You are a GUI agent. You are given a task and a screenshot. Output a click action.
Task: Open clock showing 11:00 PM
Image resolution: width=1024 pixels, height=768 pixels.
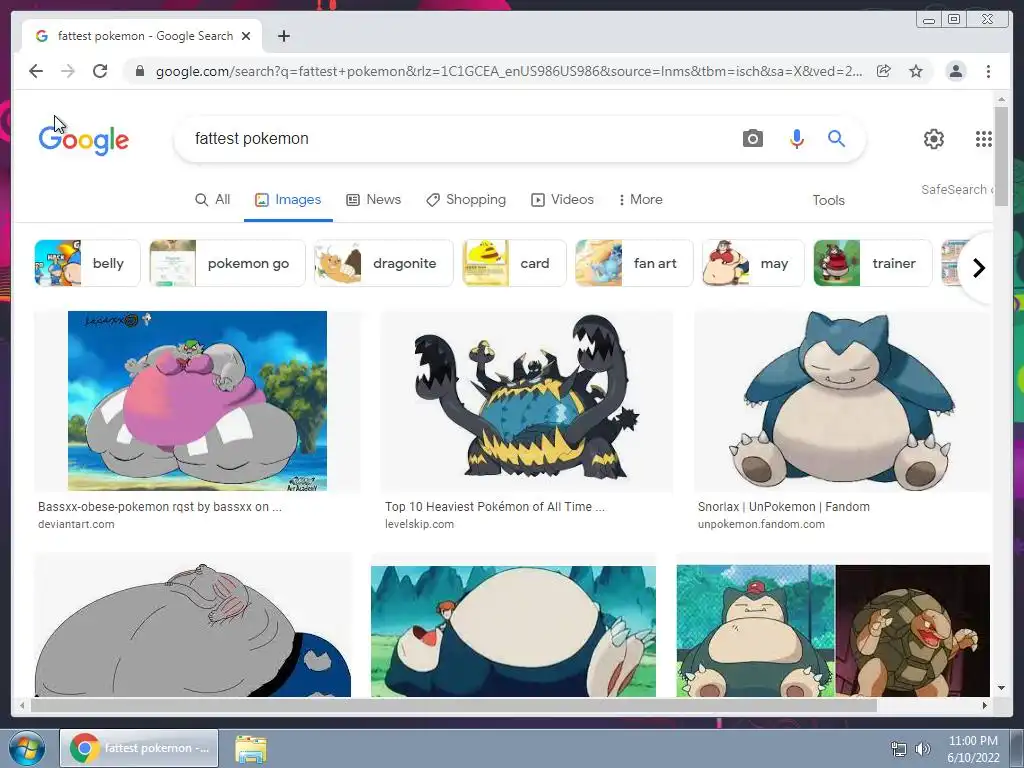(x=973, y=749)
